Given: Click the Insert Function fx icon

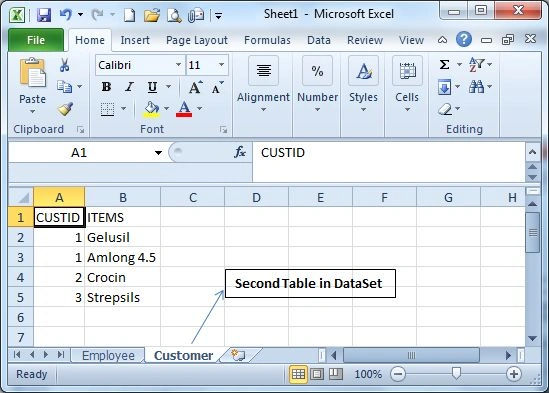Looking at the screenshot, I should click(240, 152).
